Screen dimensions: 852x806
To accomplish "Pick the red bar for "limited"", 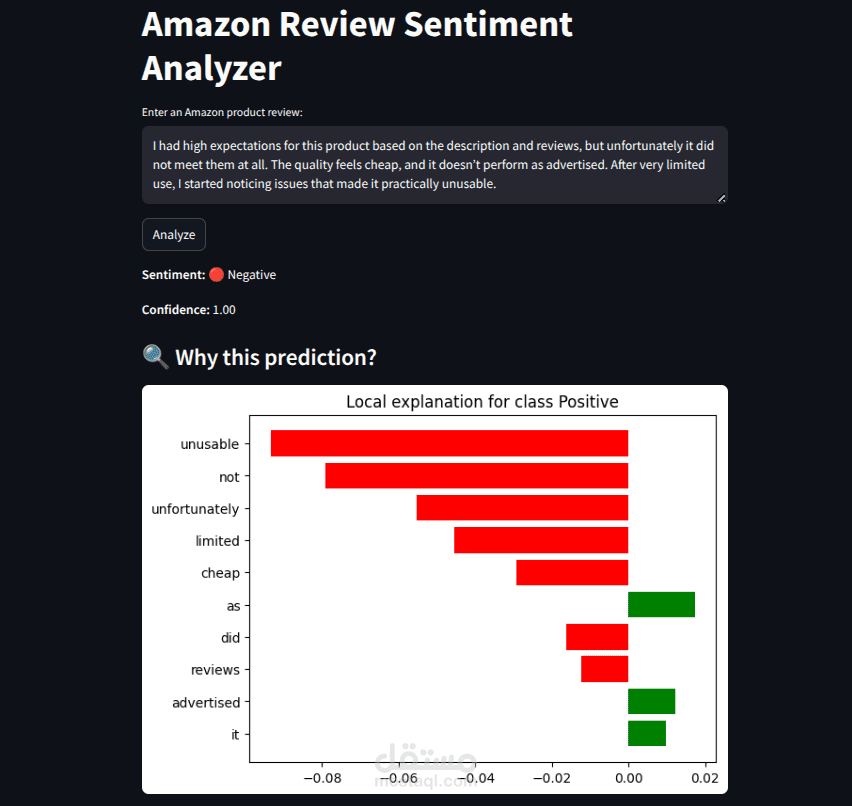I will 541,540.
